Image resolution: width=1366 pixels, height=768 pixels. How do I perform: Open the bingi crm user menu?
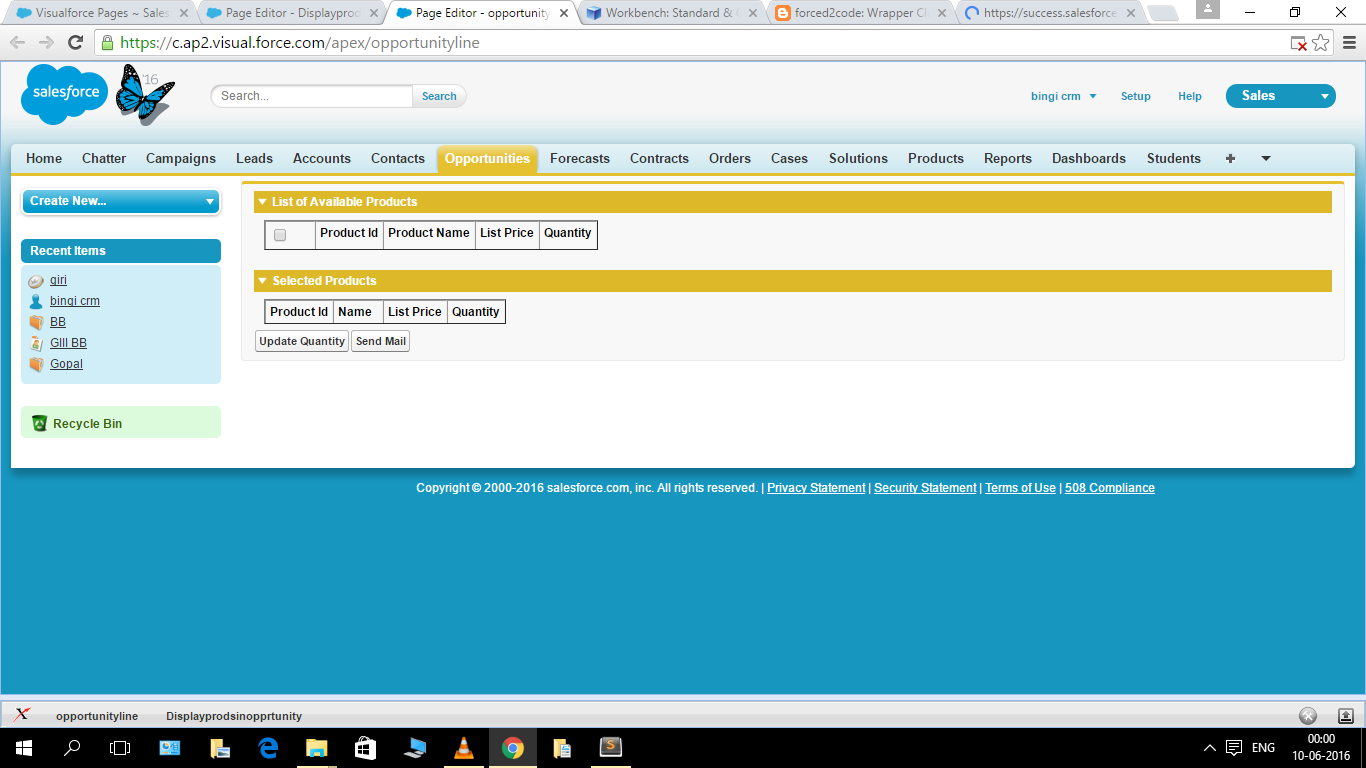point(1064,96)
